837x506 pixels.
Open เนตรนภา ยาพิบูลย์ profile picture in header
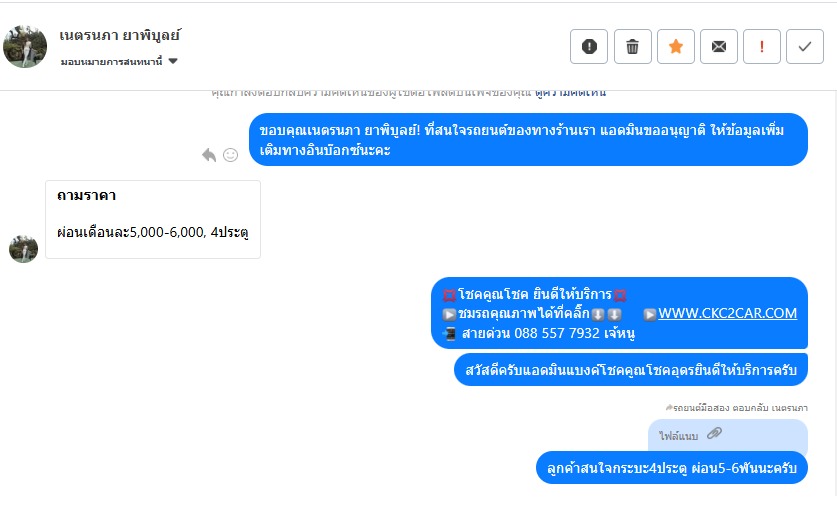pyautogui.click(x=25, y=46)
